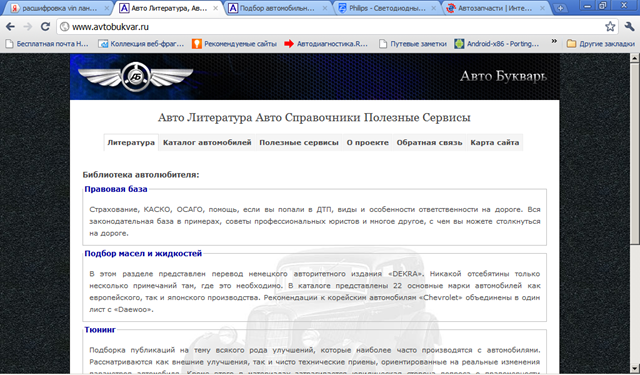Open the wrench settings menu
Viewport: 640px width, 375px height.
[629, 27]
